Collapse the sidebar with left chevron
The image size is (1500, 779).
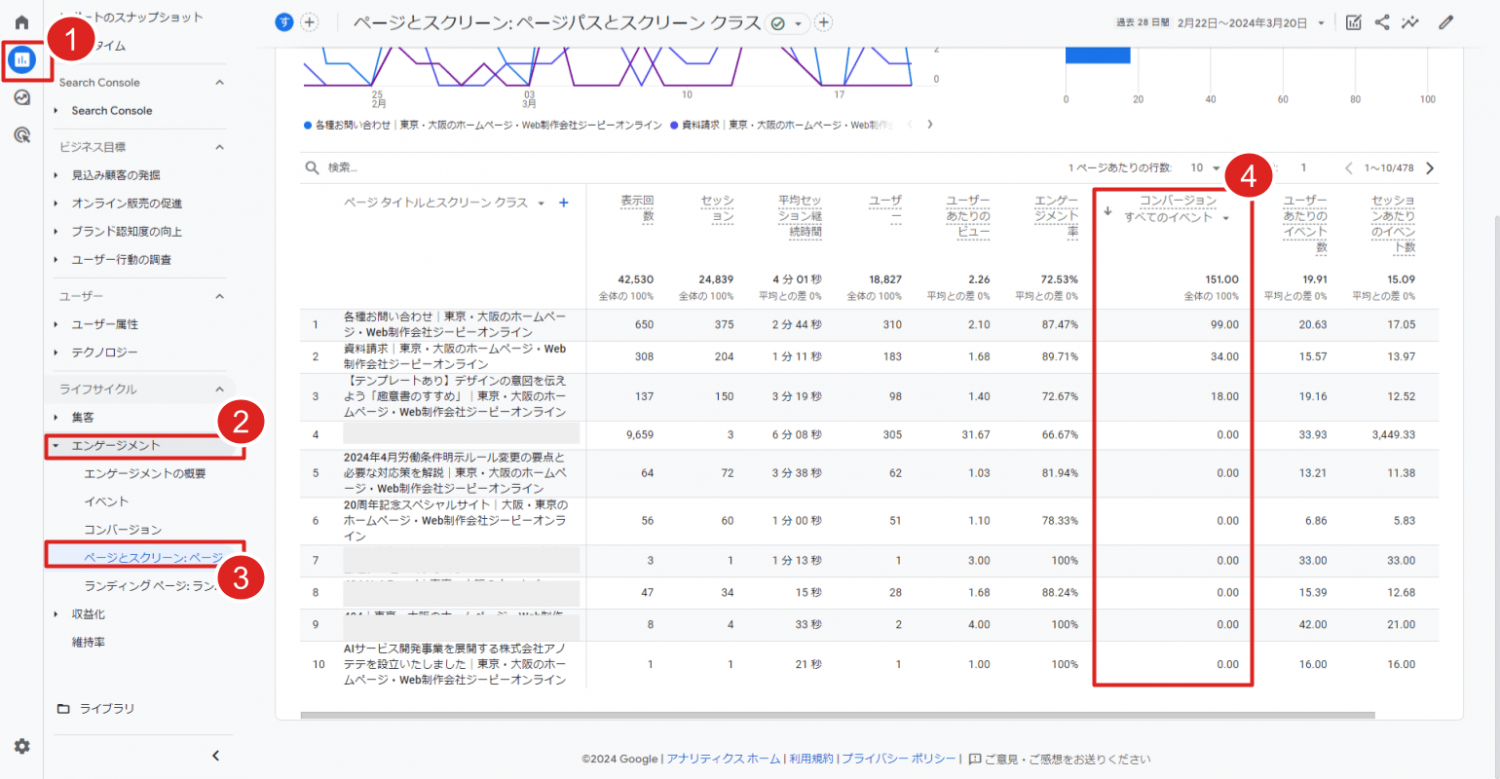216,755
